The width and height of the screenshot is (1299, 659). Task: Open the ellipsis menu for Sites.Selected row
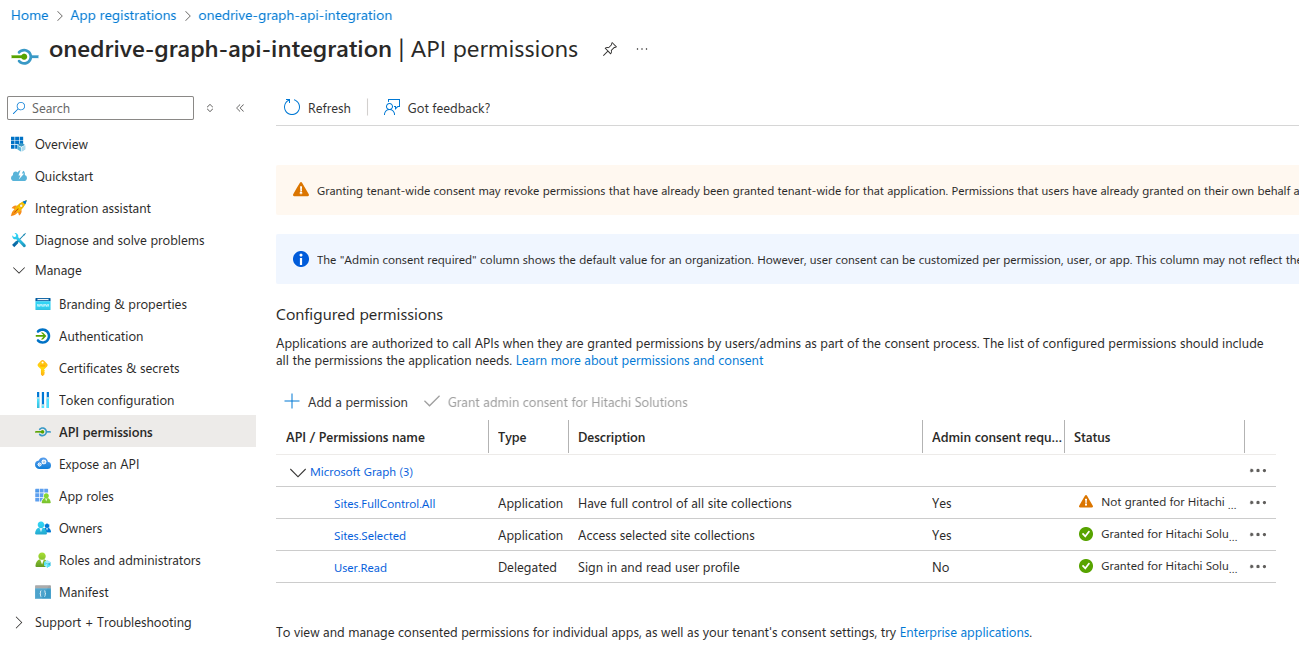point(1258,534)
